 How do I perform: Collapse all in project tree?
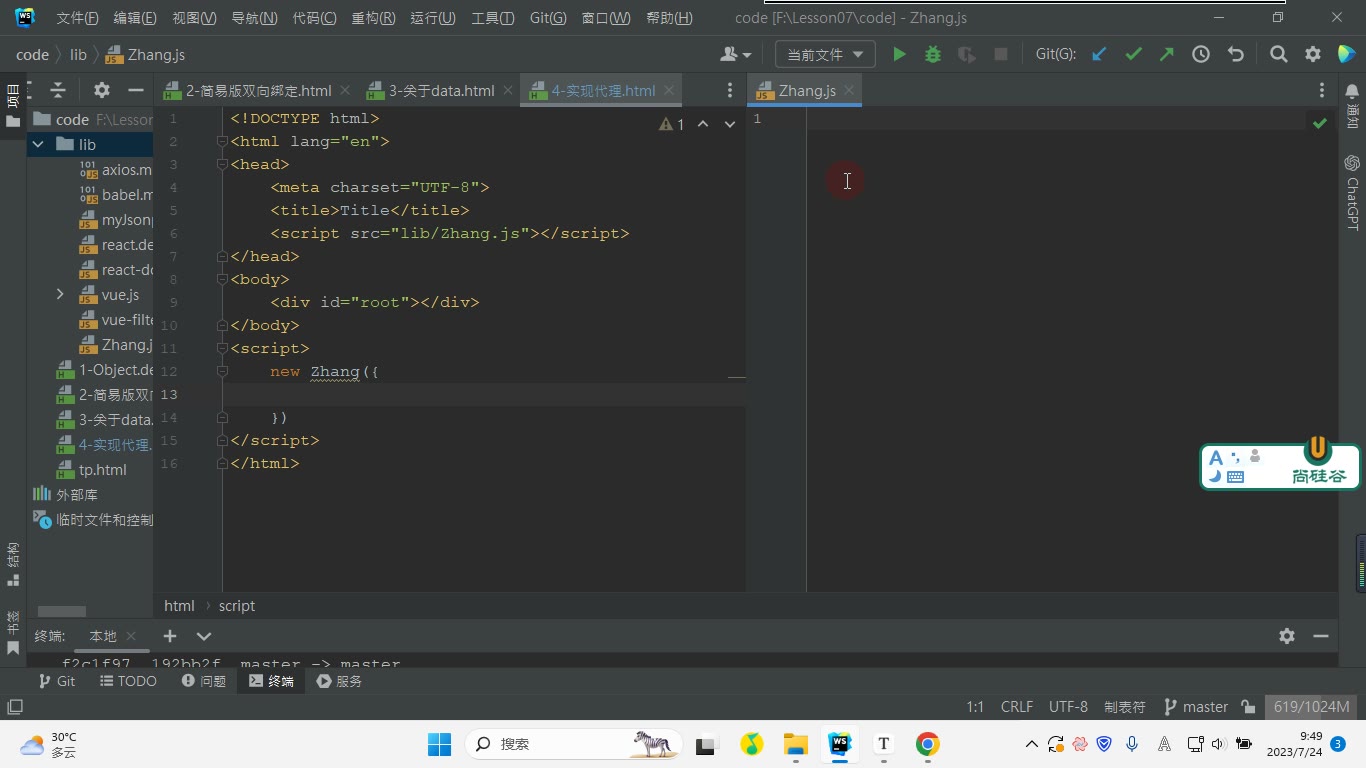(58, 90)
